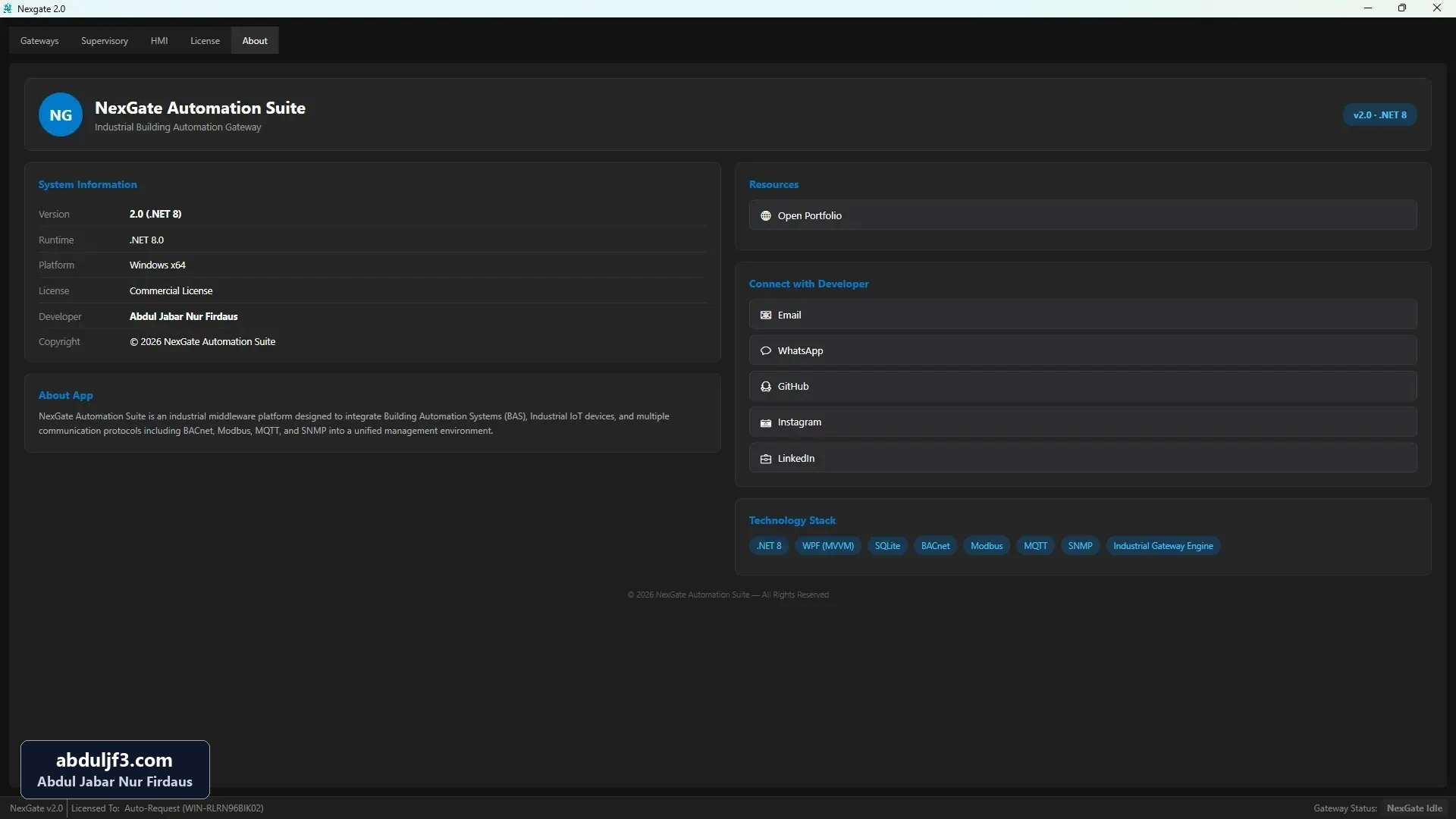Click the globe icon beside Open Portfolio
1456x819 pixels.
(x=765, y=216)
